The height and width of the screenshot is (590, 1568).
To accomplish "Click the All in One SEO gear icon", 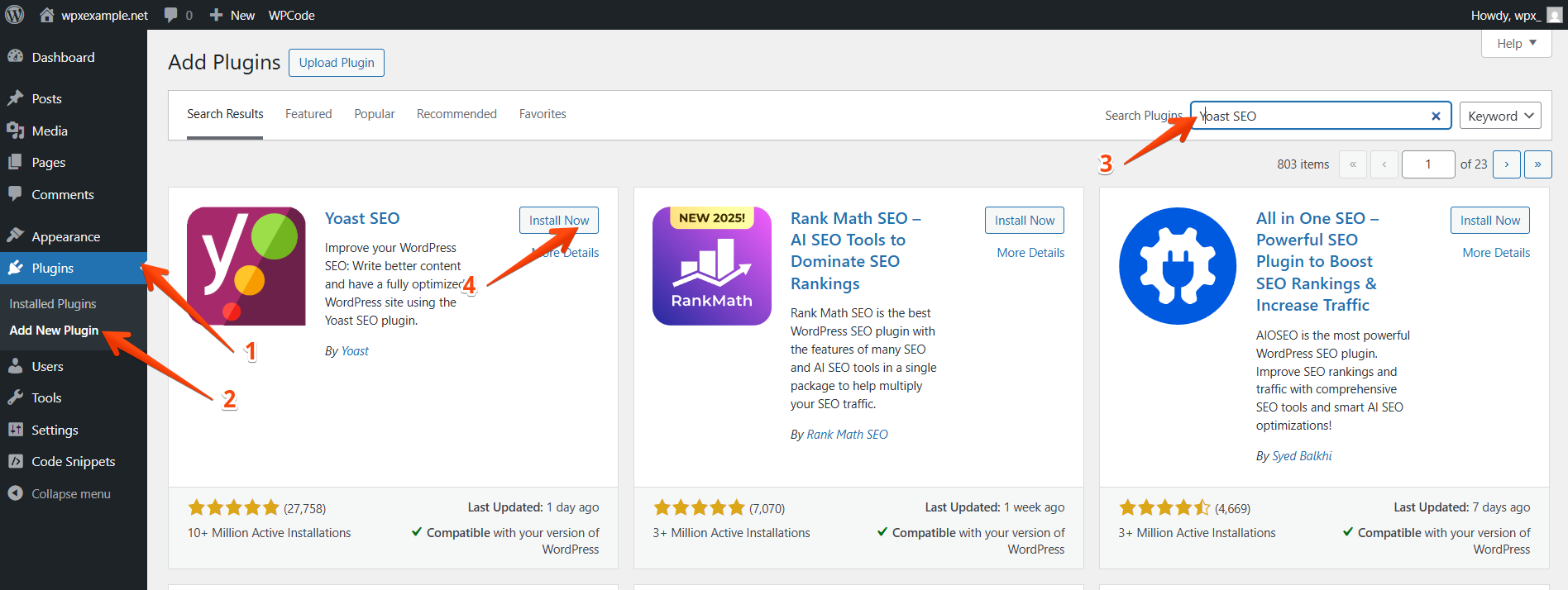I will [1177, 266].
